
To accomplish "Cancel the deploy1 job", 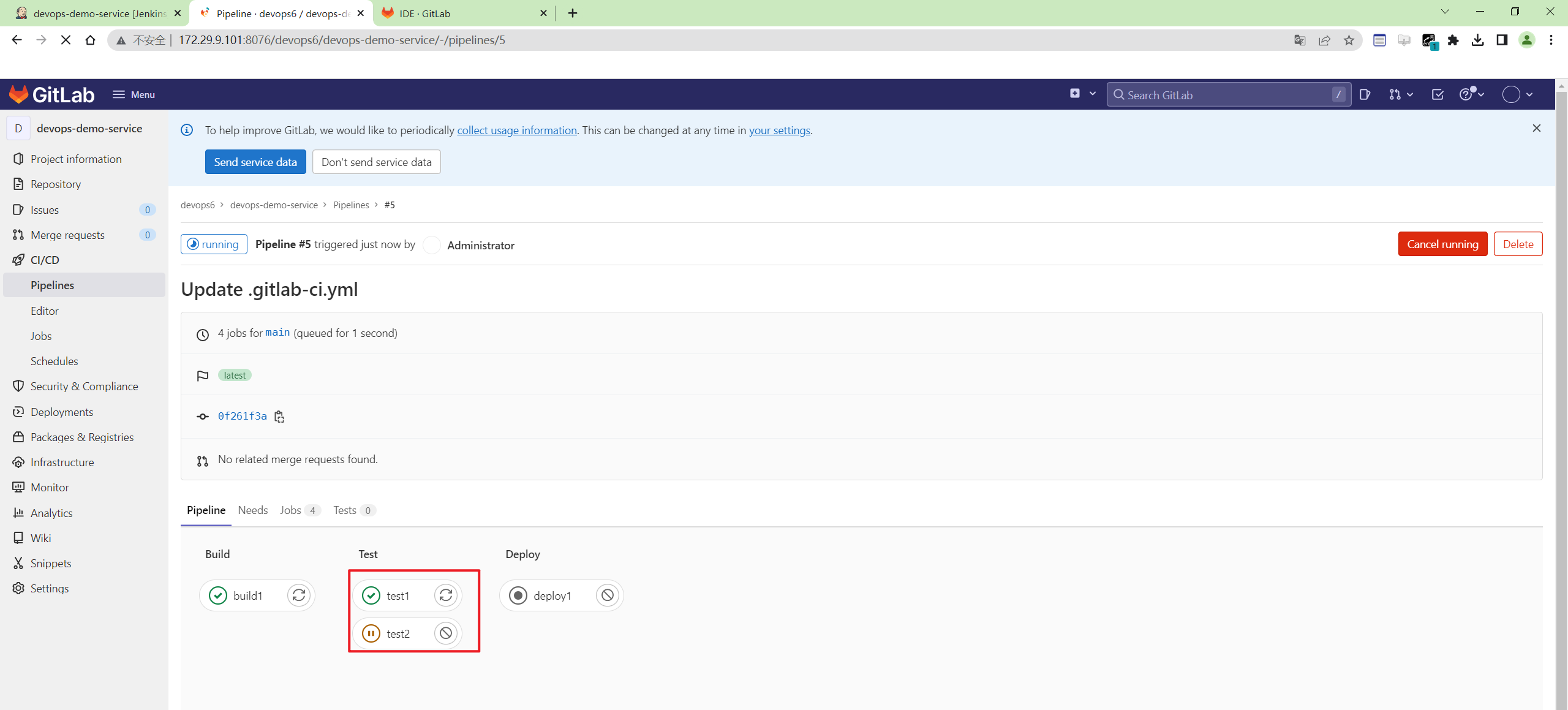I will coord(607,595).
